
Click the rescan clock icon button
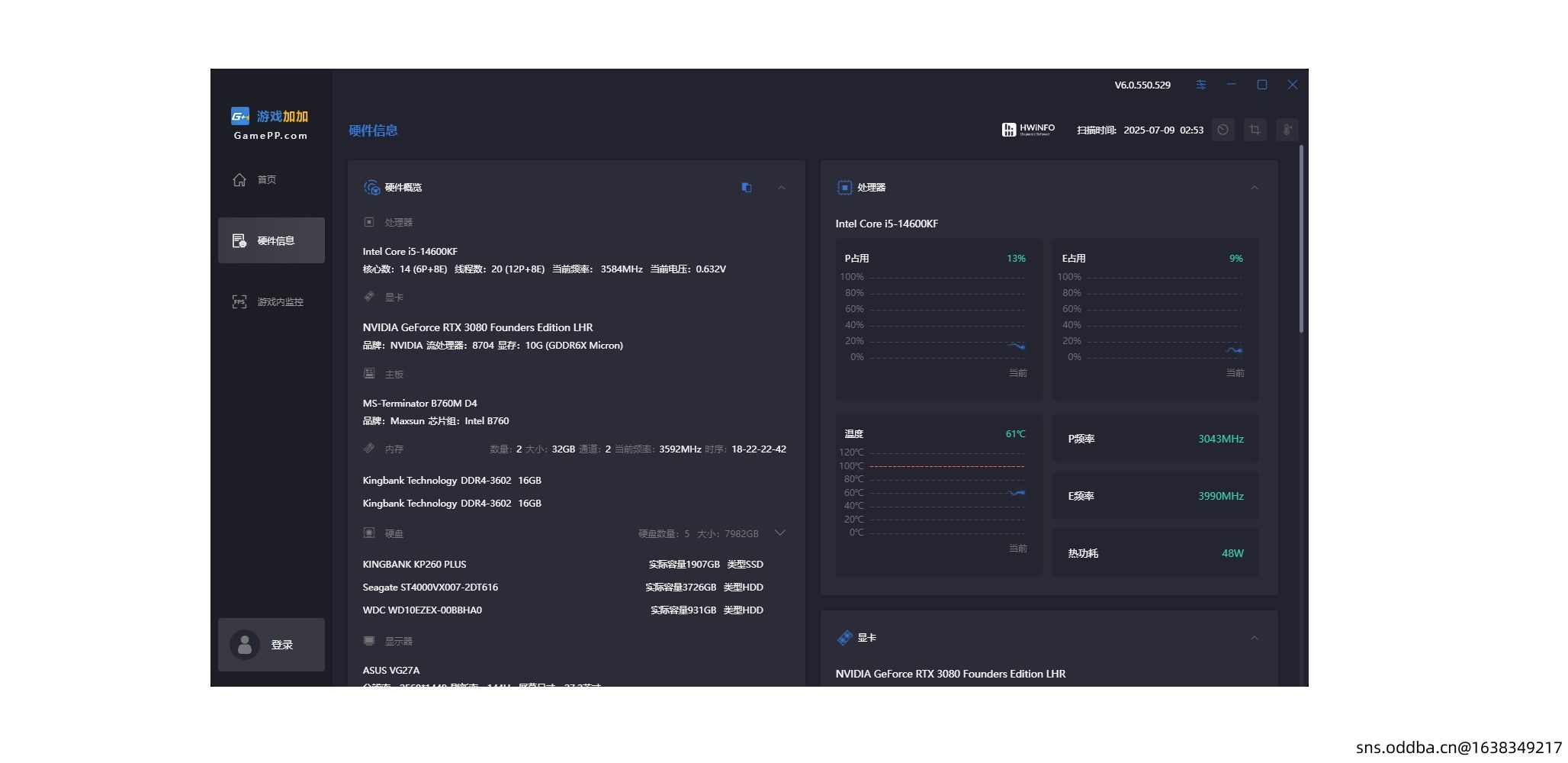click(1223, 130)
